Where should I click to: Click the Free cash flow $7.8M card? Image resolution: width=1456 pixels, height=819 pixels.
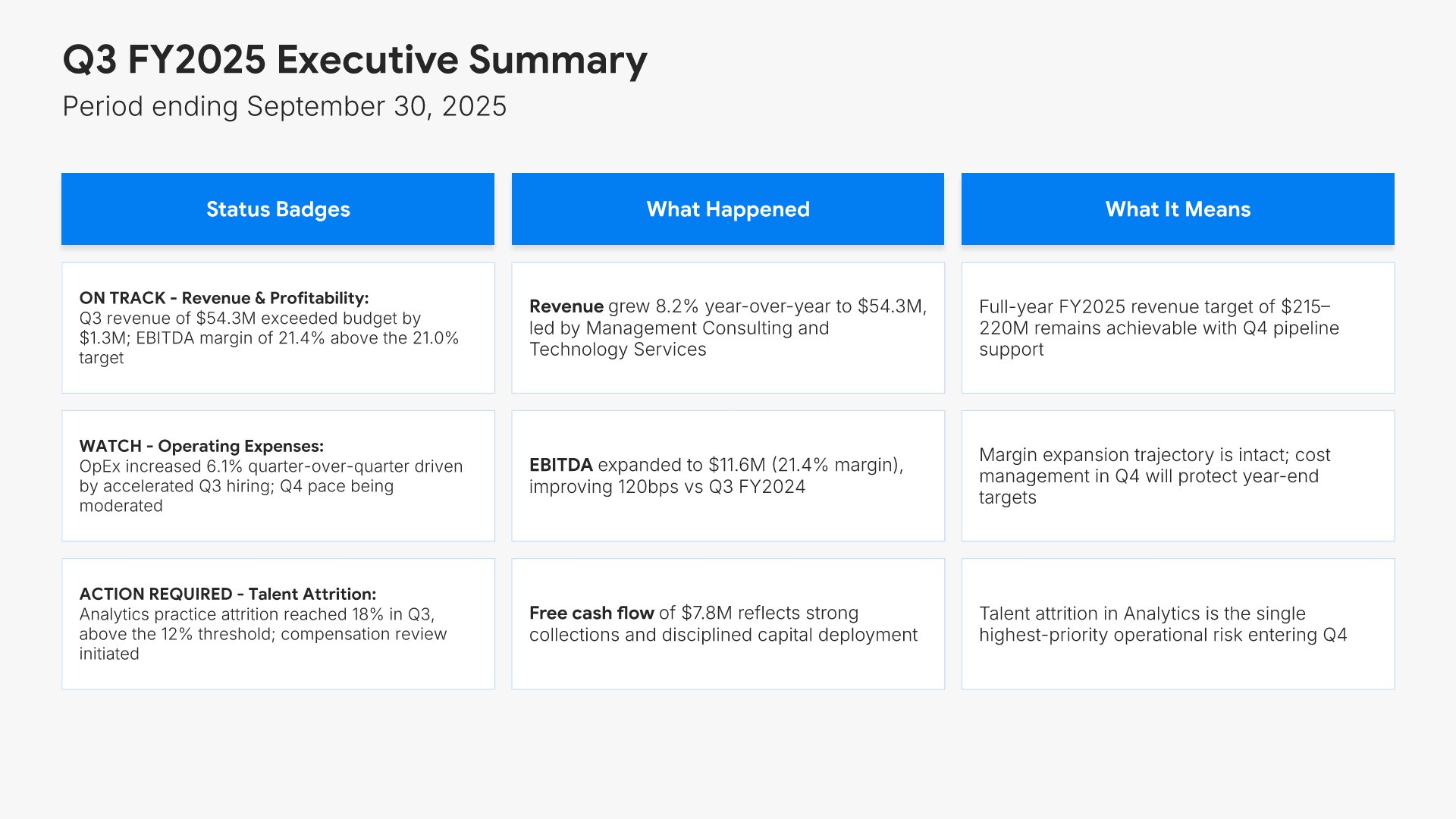point(728,623)
